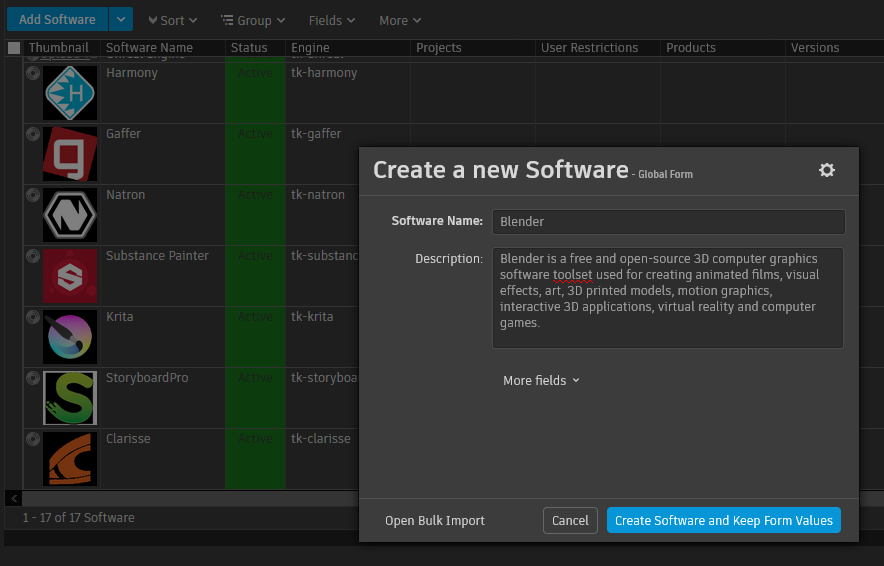Click the round icon beside Substance Painter thumbnail
Viewport: 884px width, 566px height.
[33, 255]
